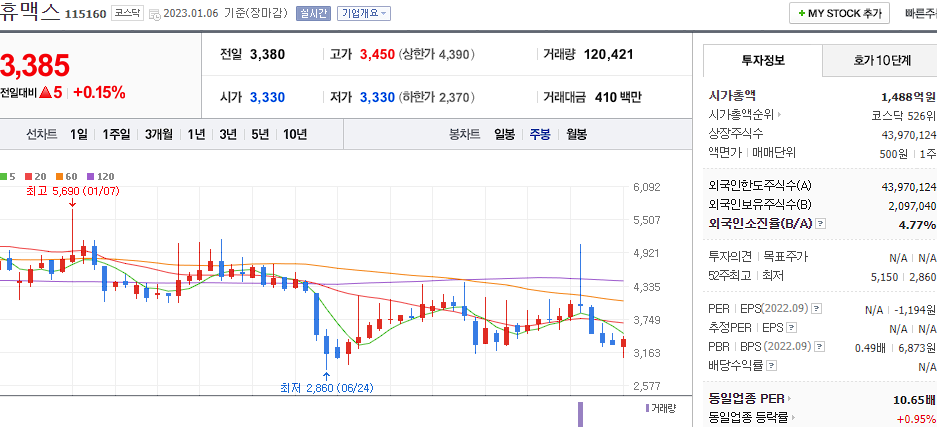Select the 코스닥 market label

point(127,13)
